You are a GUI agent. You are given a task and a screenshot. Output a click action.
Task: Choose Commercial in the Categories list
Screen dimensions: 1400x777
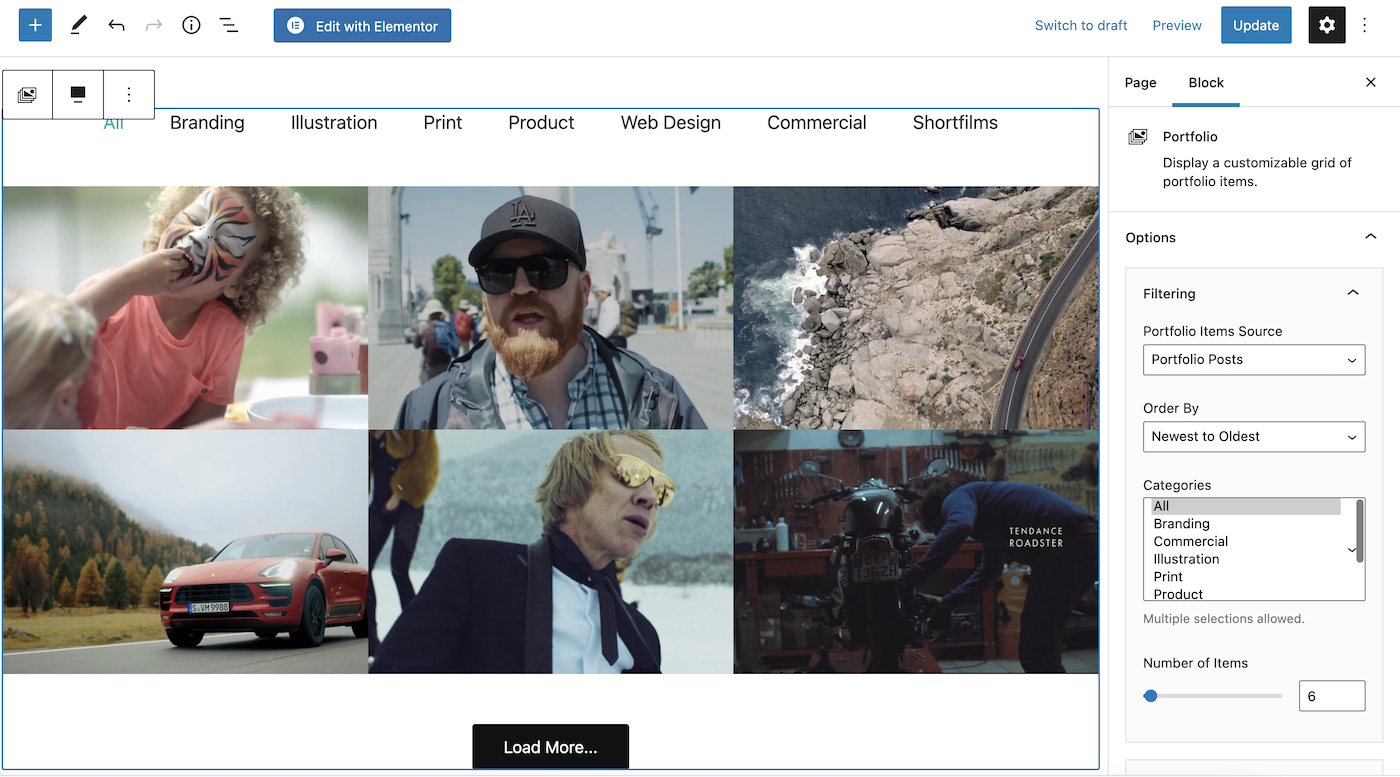[1246, 541]
